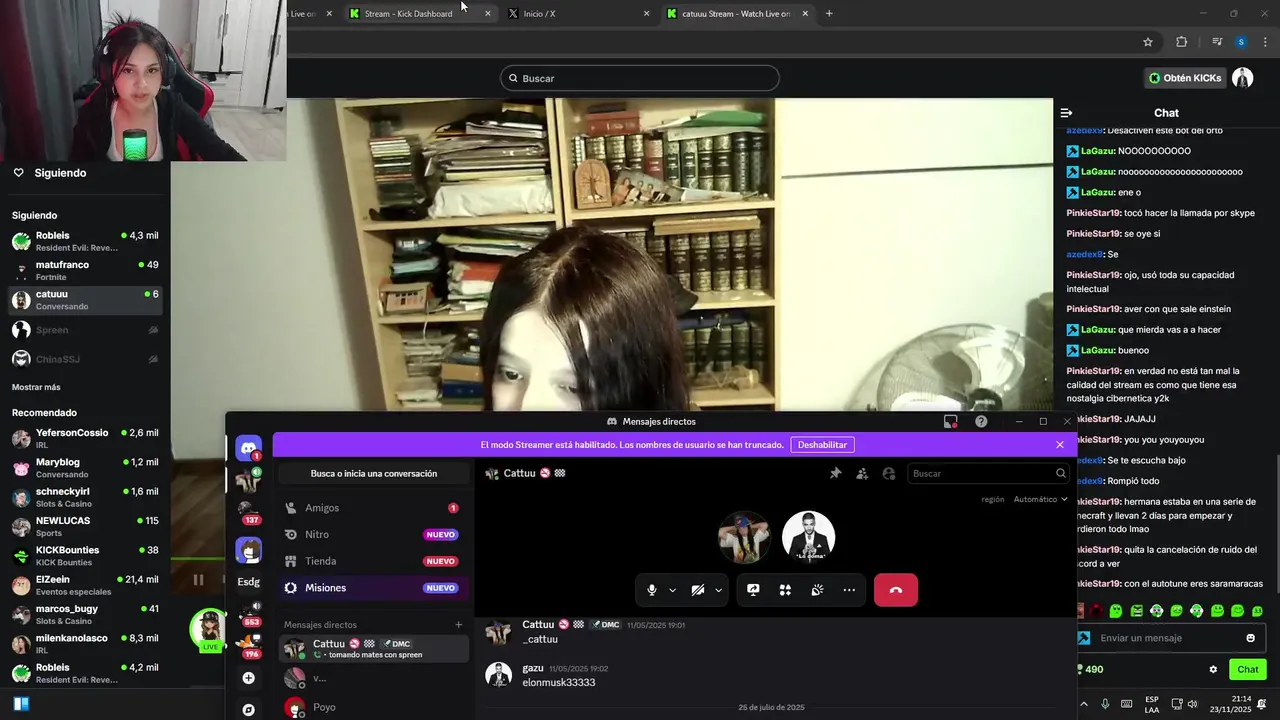Open KICKBounties recommended channel
This screenshot has width=1280, height=720.
(85, 555)
